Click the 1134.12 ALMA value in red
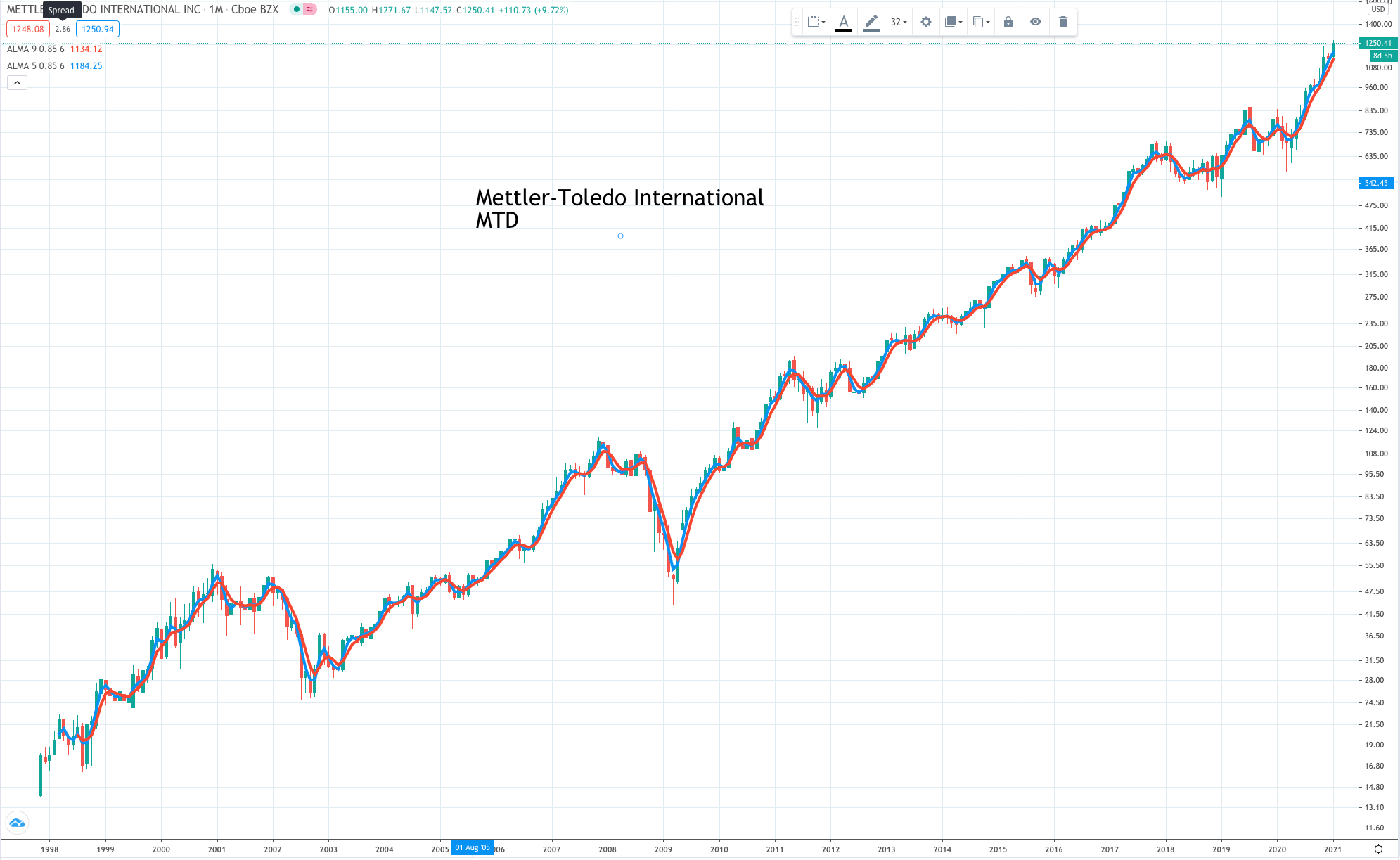The height and width of the screenshot is (860, 1400). pyautogui.click(x=86, y=49)
